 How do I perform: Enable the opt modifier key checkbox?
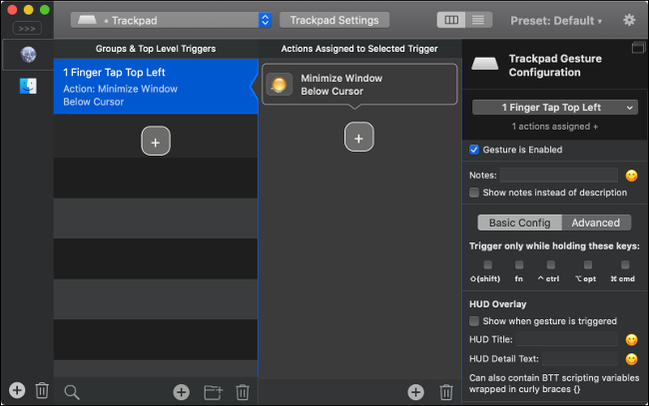(x=588, y=264)
